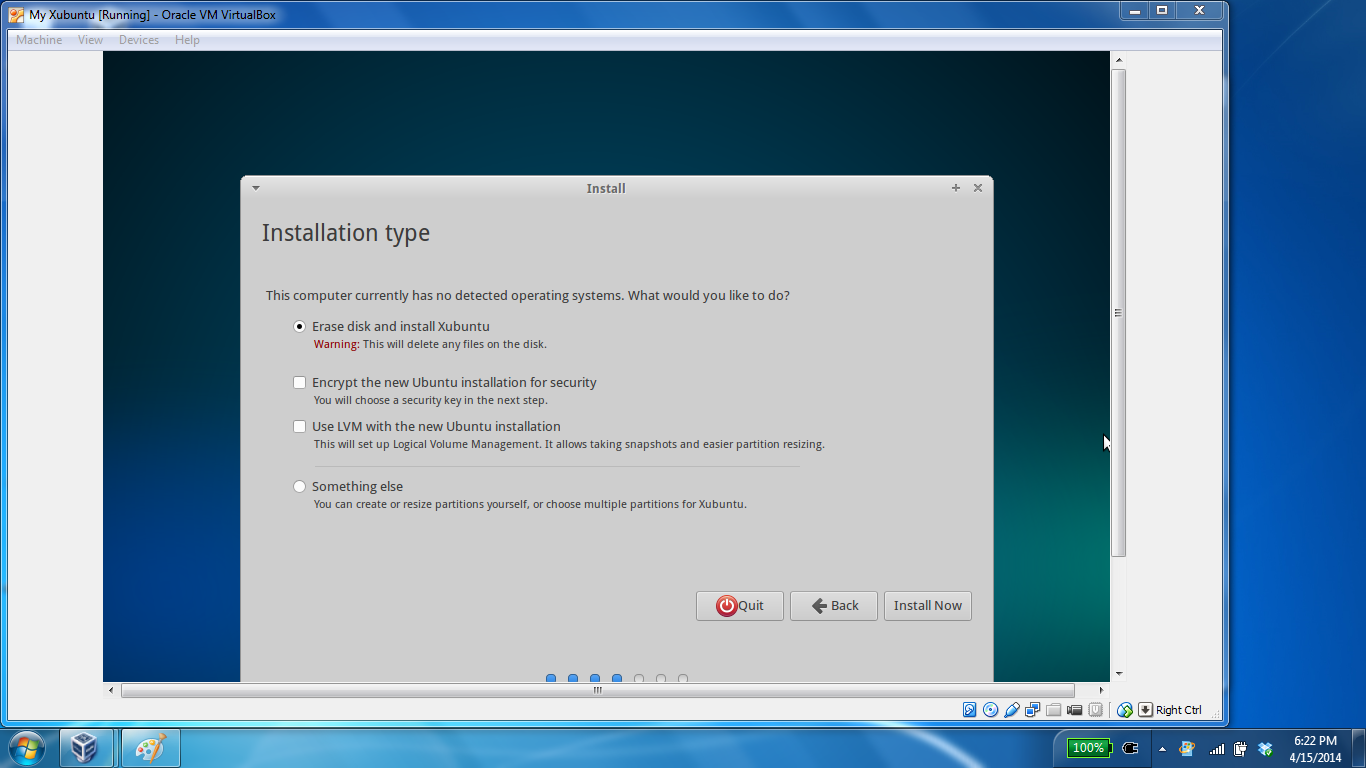The width and height of the screenshot is (1366, 768).
Task: Click the Windows flag tray icon
Action: (1187, 748)
